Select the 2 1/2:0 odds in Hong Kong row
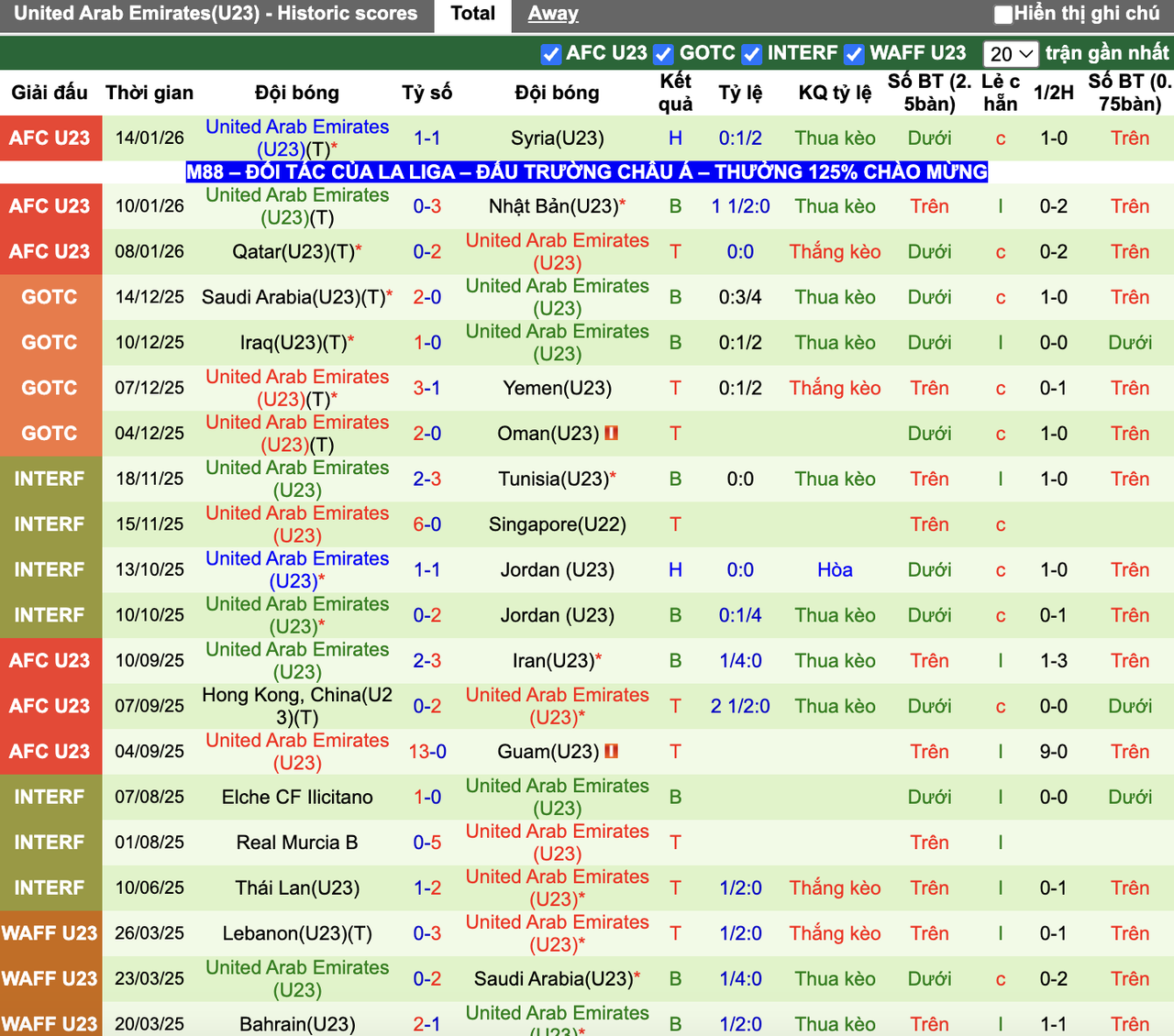 click(x=741, y=706)
